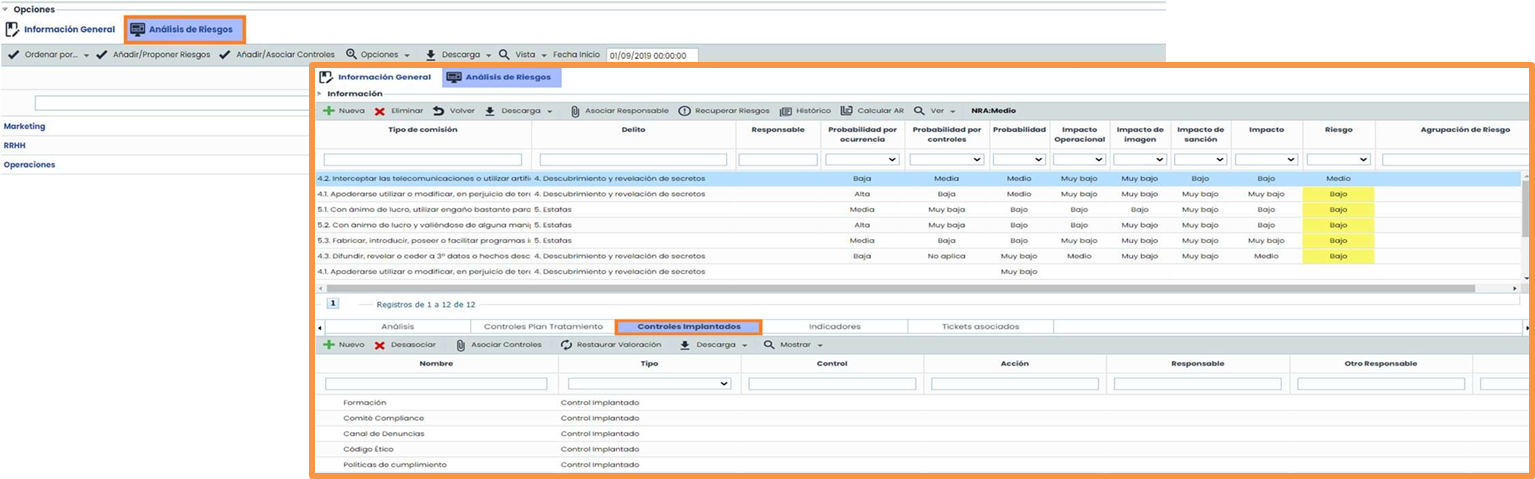Screen dimensions: 1535x479
Task: Click the Recuperar Riesgos icon
Action: 684,111
